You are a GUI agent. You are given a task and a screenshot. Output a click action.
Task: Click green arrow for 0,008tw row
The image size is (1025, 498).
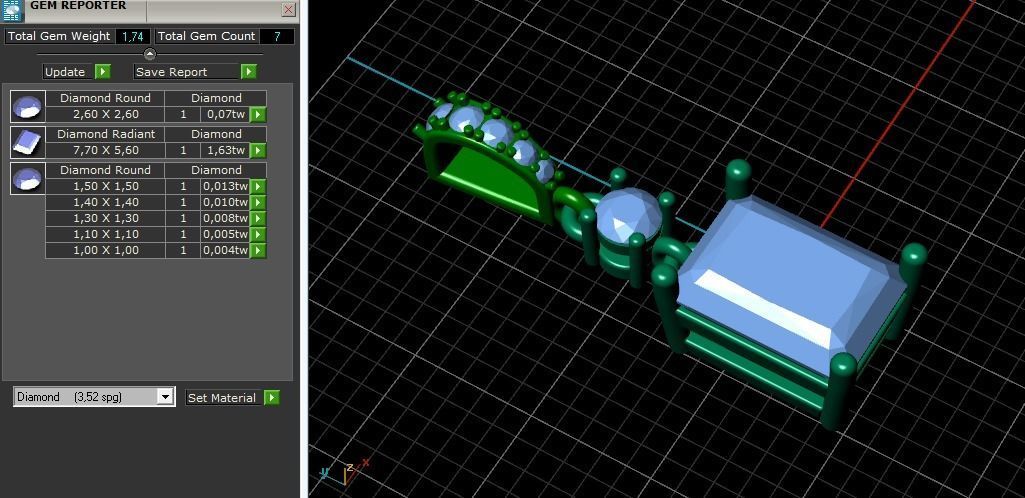click(259, 218)
